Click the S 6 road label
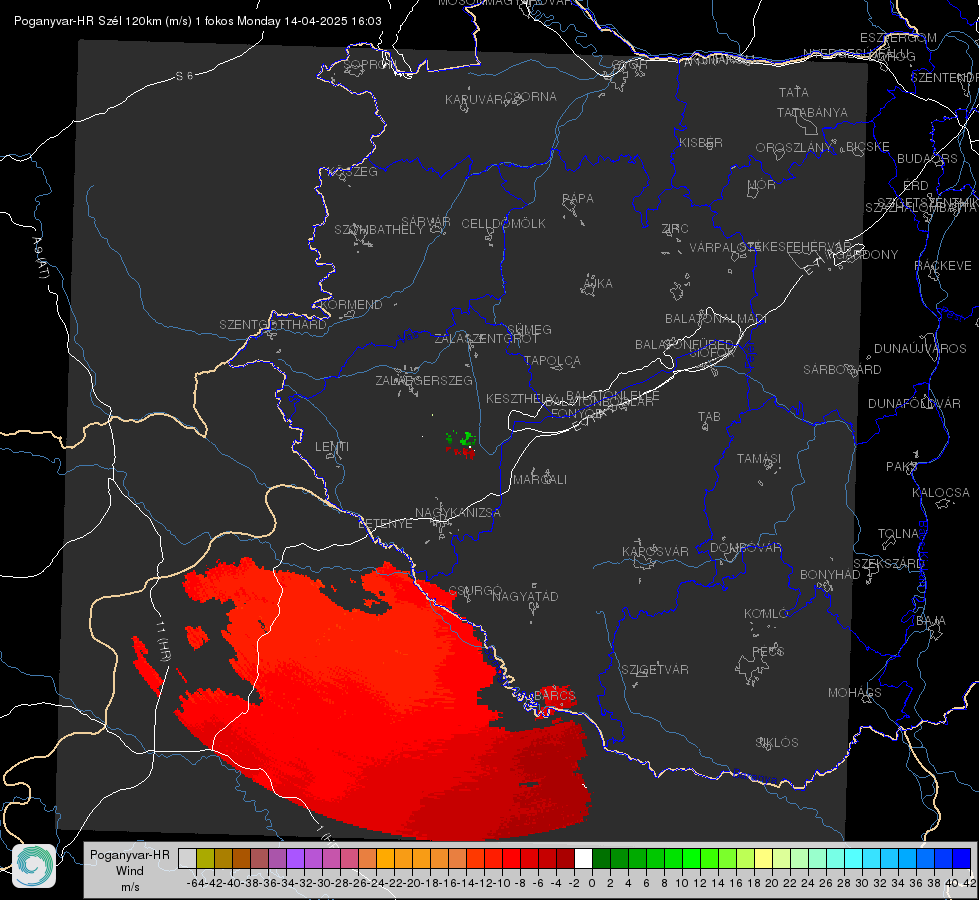 [x=185, y=76]
